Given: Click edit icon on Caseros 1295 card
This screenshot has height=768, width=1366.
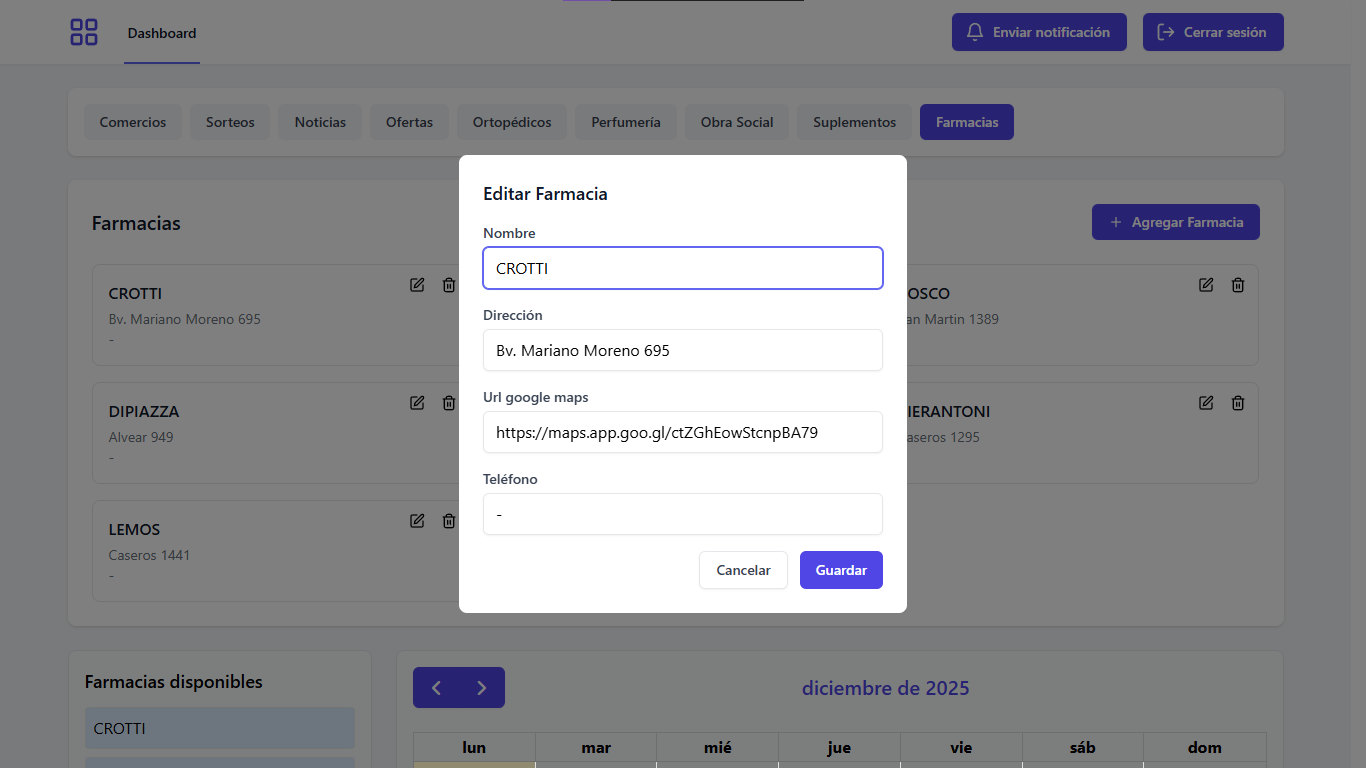Looking at the screenshot, I should (x=1206, y=403).
